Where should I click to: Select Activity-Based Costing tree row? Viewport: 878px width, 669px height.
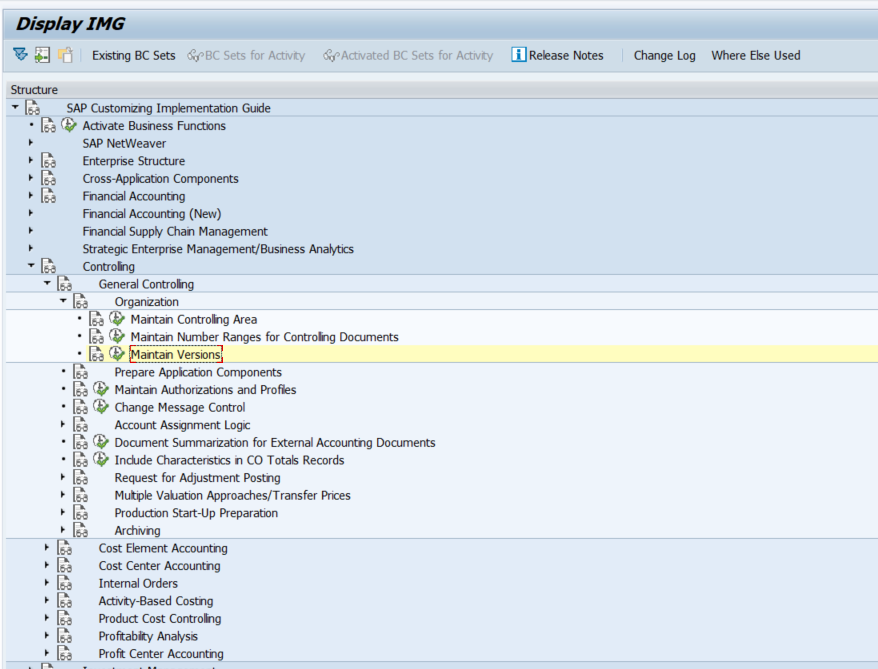click(156, 601)
